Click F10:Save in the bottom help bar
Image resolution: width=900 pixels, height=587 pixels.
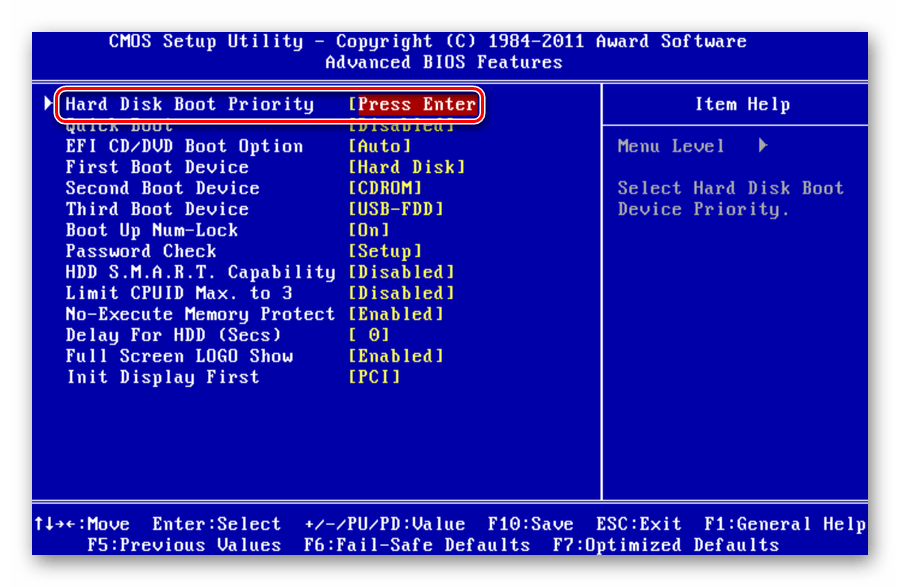pyautogui.click(x=530, y=524)
